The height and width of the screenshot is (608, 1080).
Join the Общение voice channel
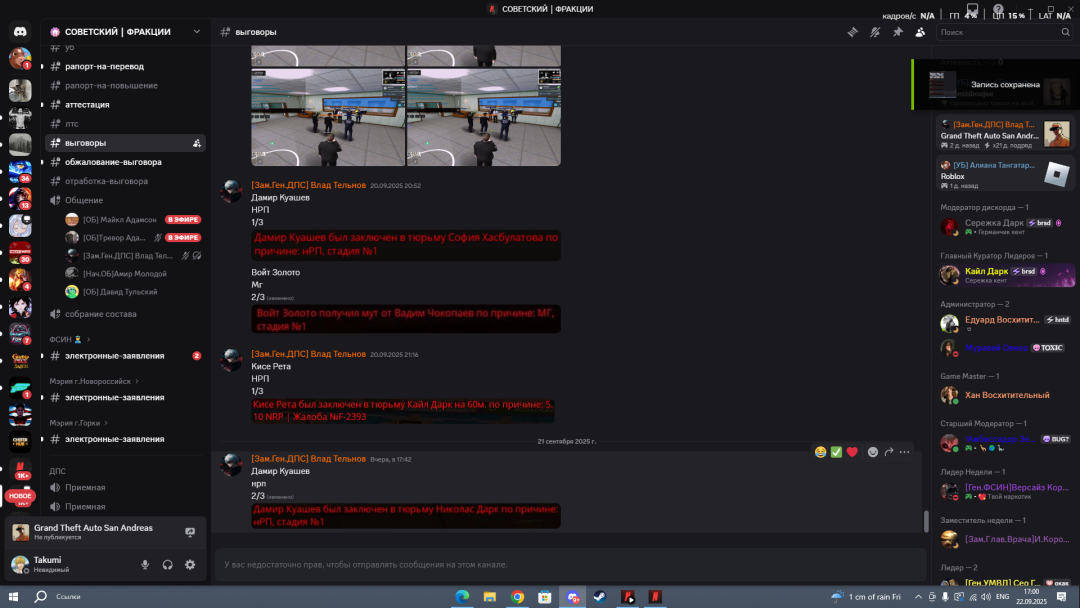tap(84, 200)
